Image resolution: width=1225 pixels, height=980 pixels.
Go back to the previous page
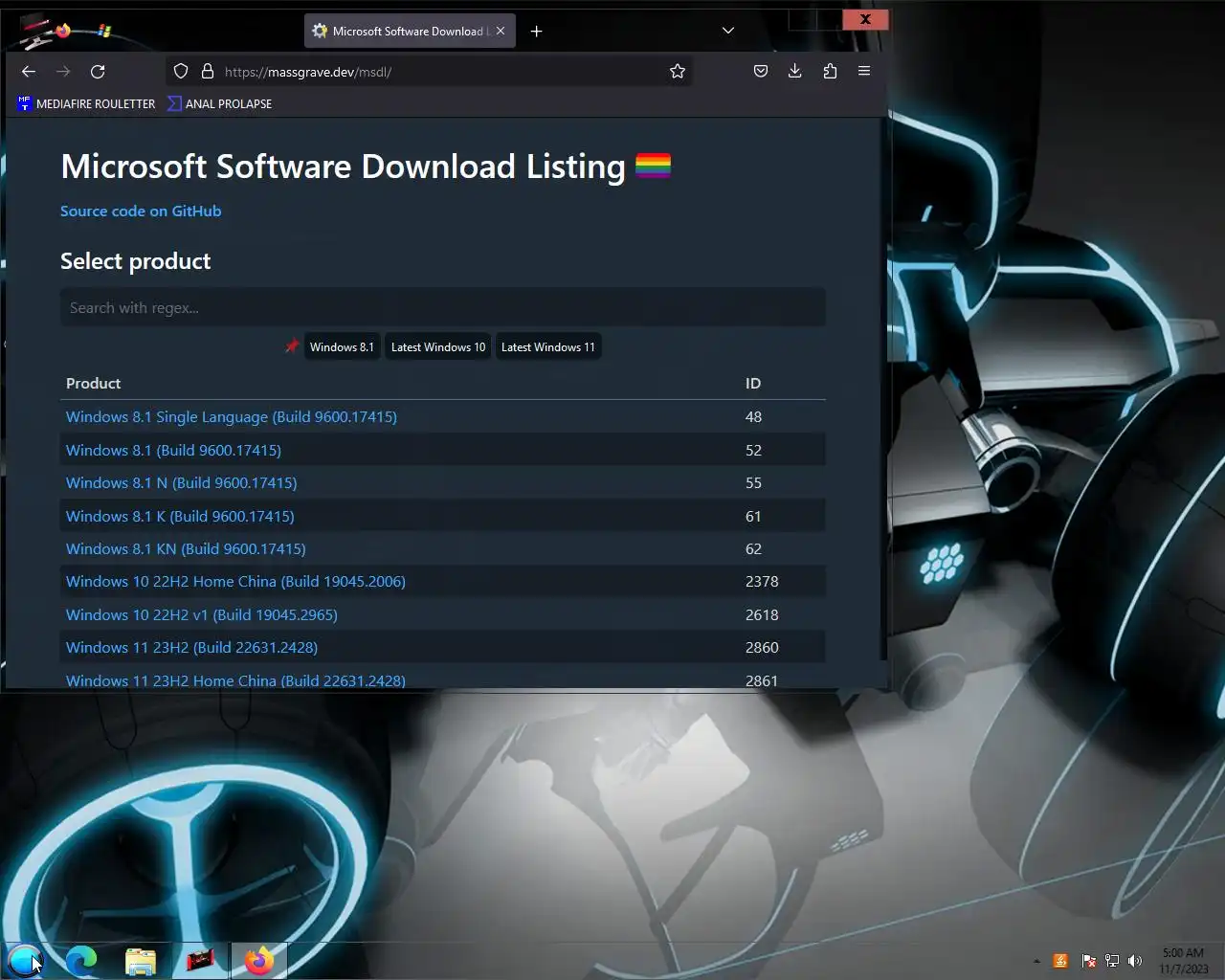pos(29,72)
